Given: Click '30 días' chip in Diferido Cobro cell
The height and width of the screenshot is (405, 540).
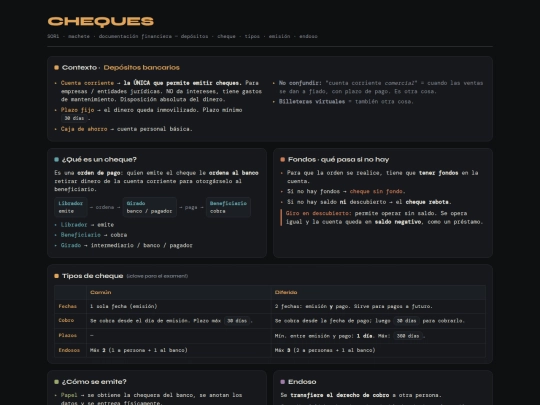Looking at the screenshot, I should click(406, 321).
